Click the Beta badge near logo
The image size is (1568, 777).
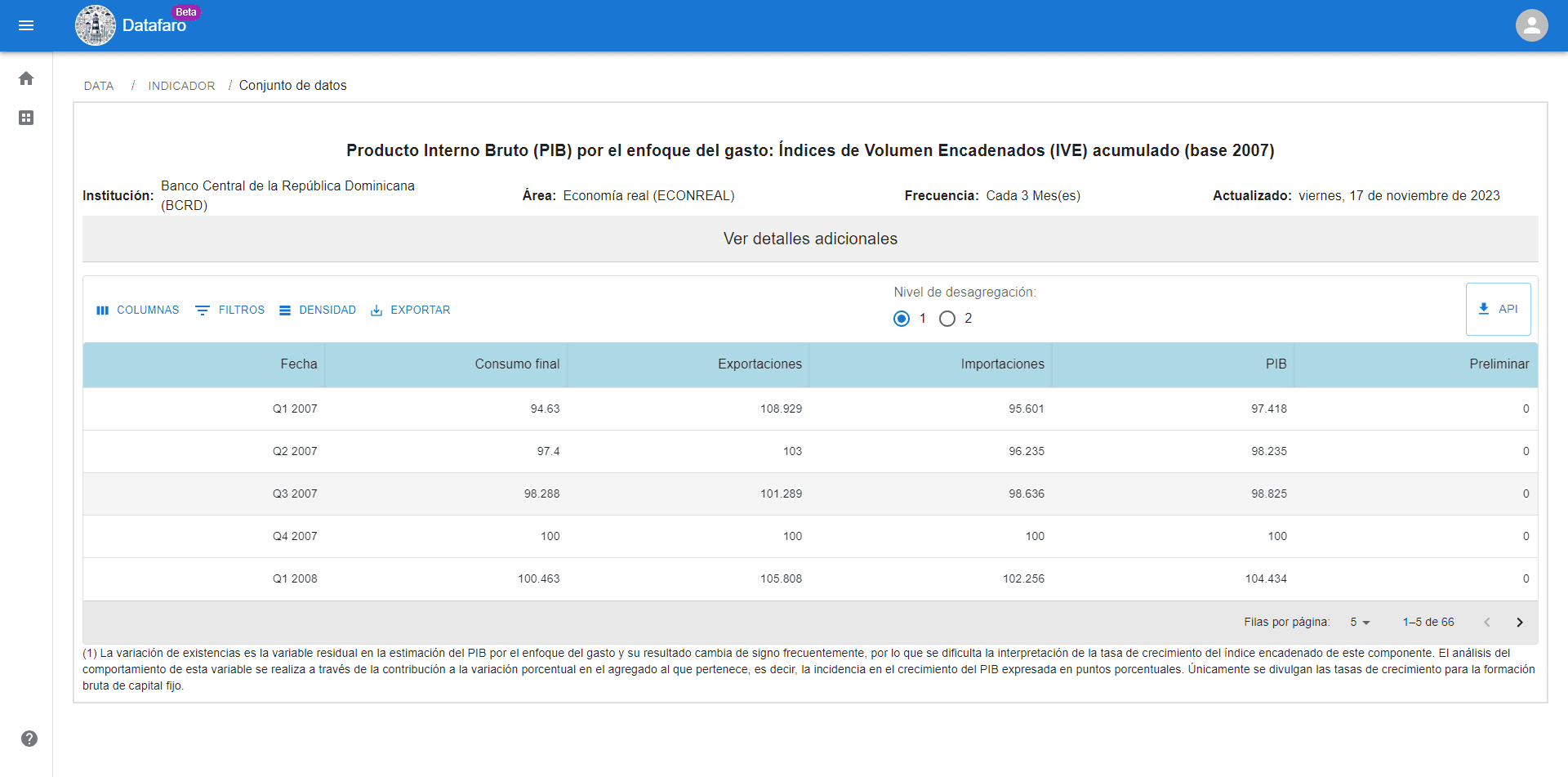186,12
